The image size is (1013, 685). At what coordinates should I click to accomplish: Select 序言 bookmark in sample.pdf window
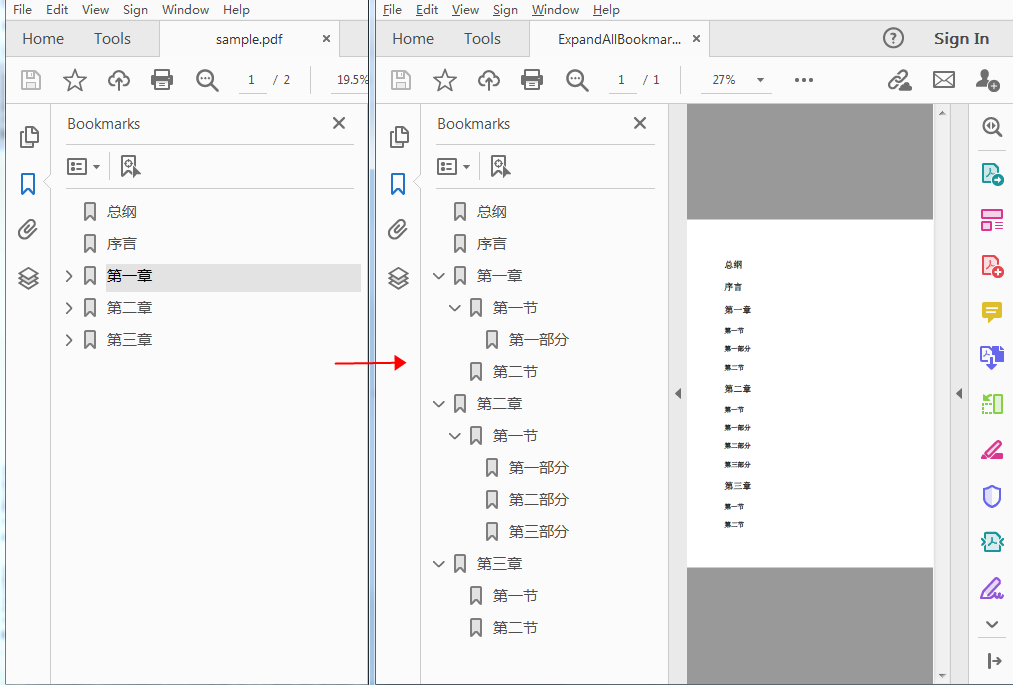click(121, 244)
